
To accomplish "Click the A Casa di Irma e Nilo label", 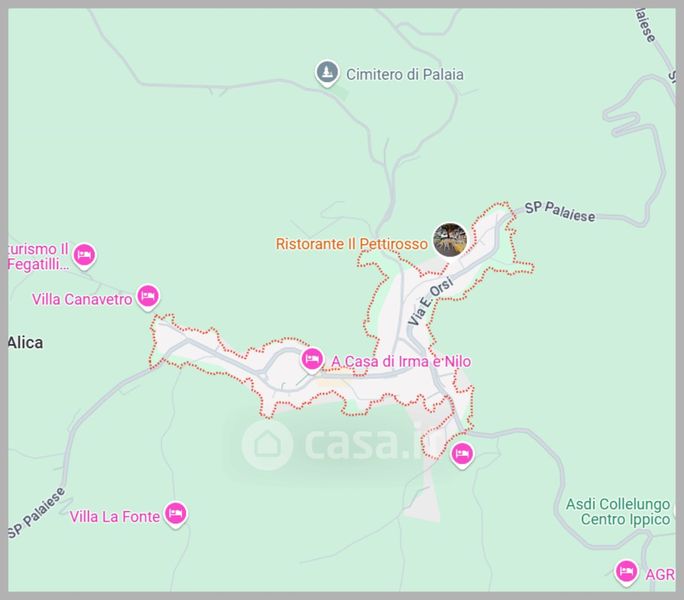I will [401, 361].
